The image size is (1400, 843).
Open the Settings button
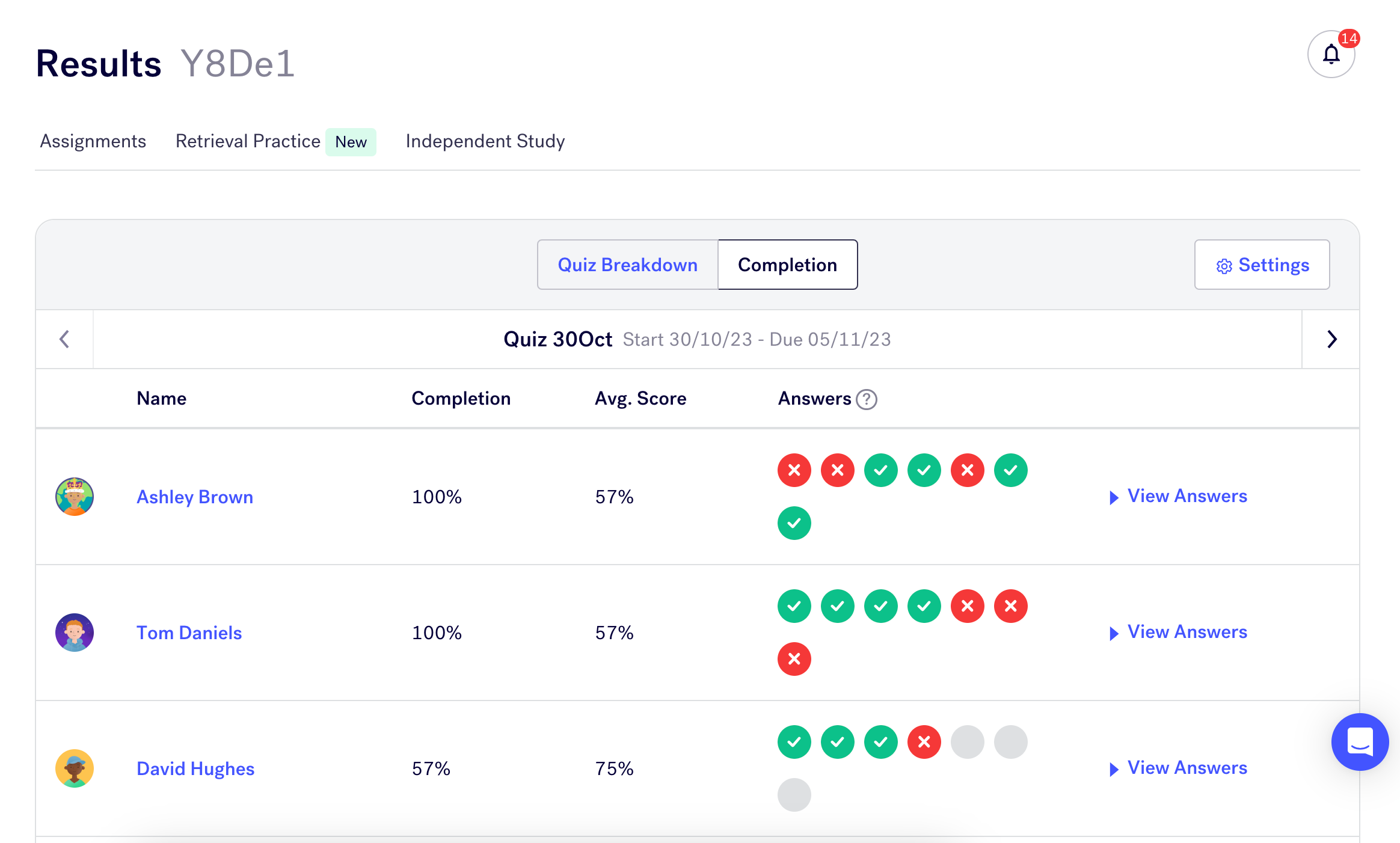[x=1262, y=265]
